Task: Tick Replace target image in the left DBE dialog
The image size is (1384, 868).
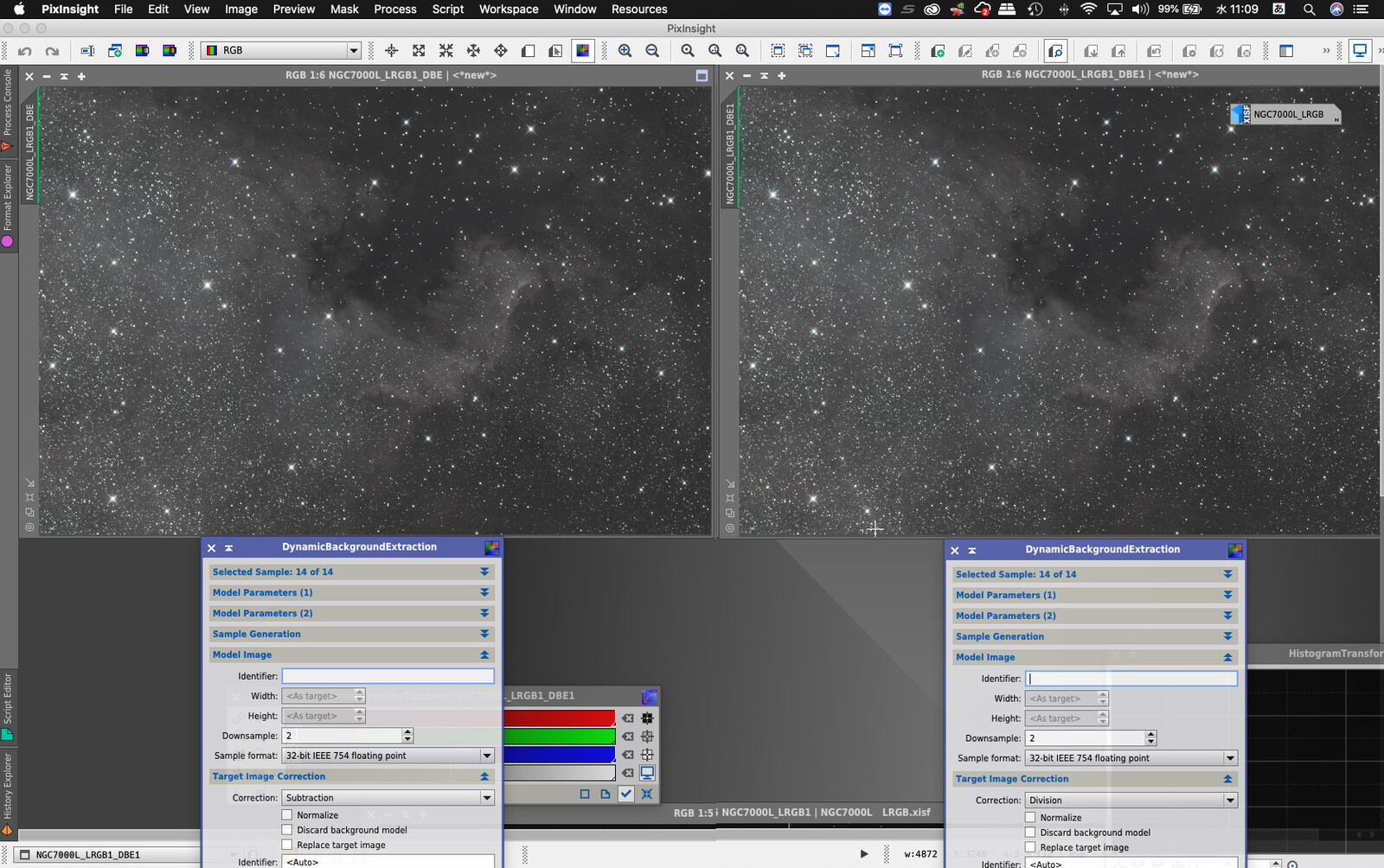Action: pyautogui.click(x=287, y=845)
